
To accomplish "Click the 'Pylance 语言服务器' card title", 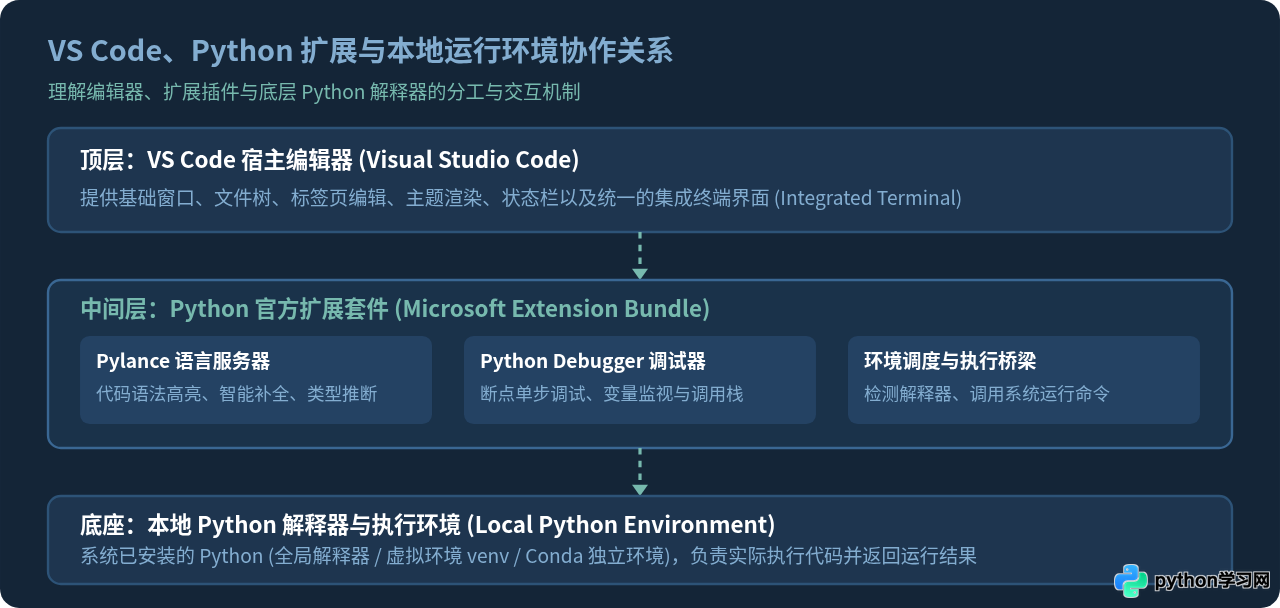I will click(x=183, y=361).
